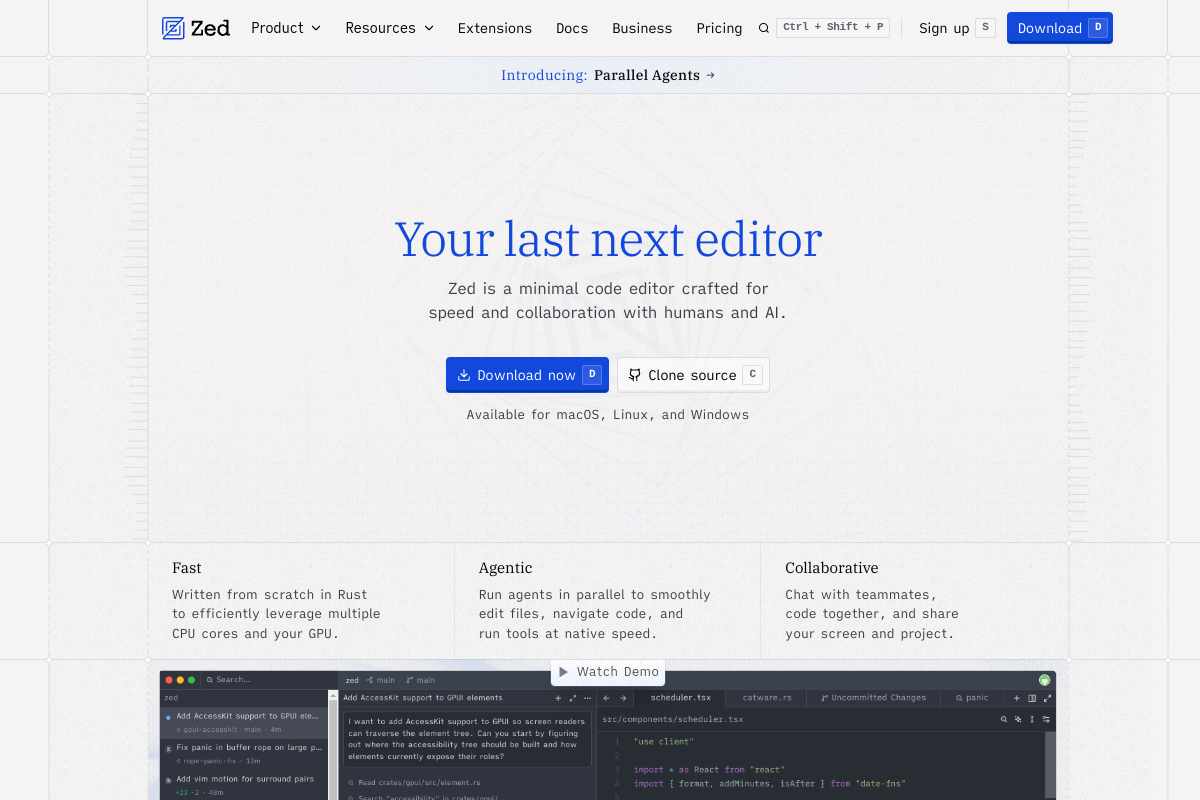Click expand icon in agent panel header

[573, 698]
